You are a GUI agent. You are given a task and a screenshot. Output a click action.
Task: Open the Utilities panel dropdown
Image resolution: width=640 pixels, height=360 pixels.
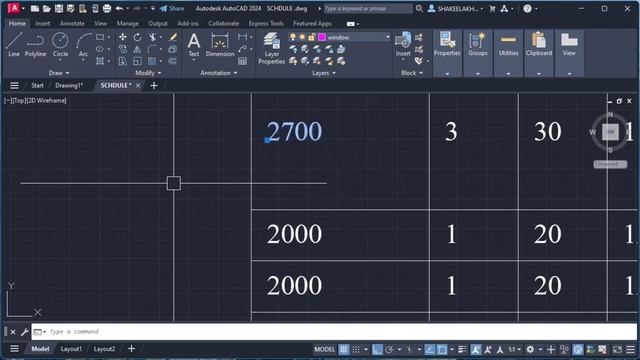pos(508,74)
